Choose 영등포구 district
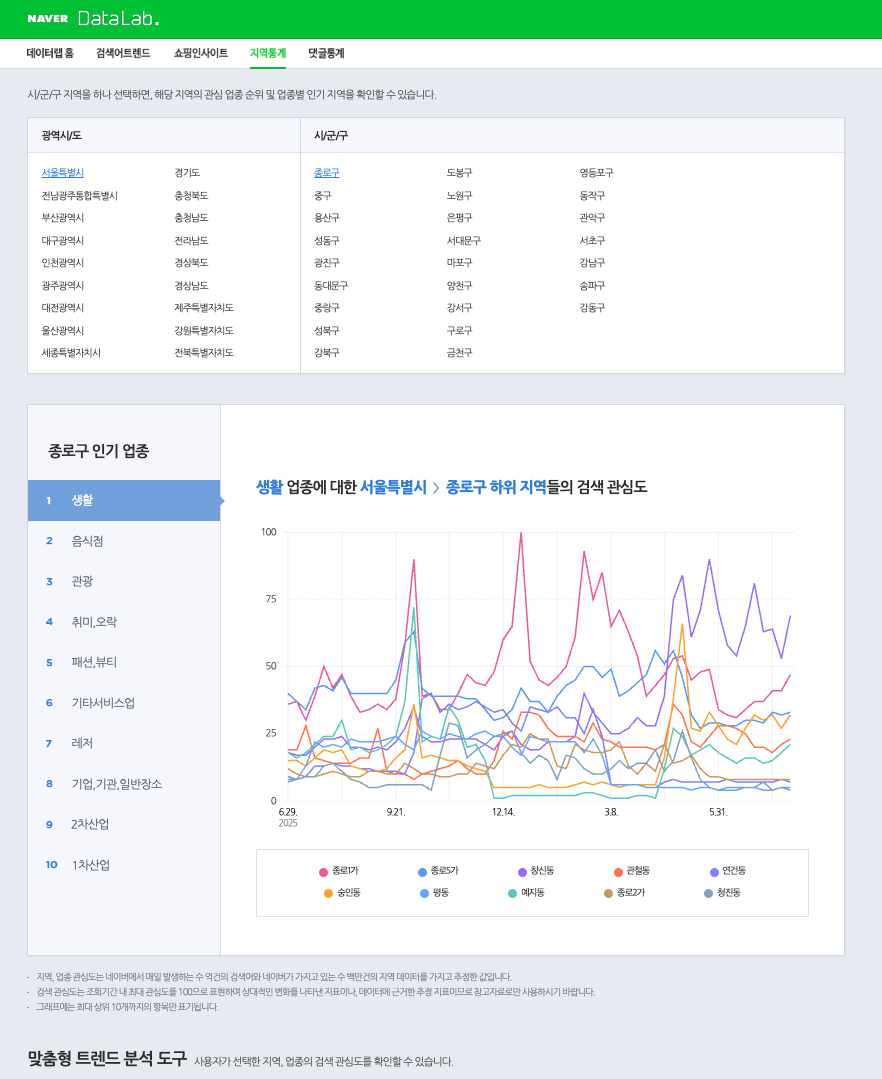882x1079 pixels. [x=596, y=173]
